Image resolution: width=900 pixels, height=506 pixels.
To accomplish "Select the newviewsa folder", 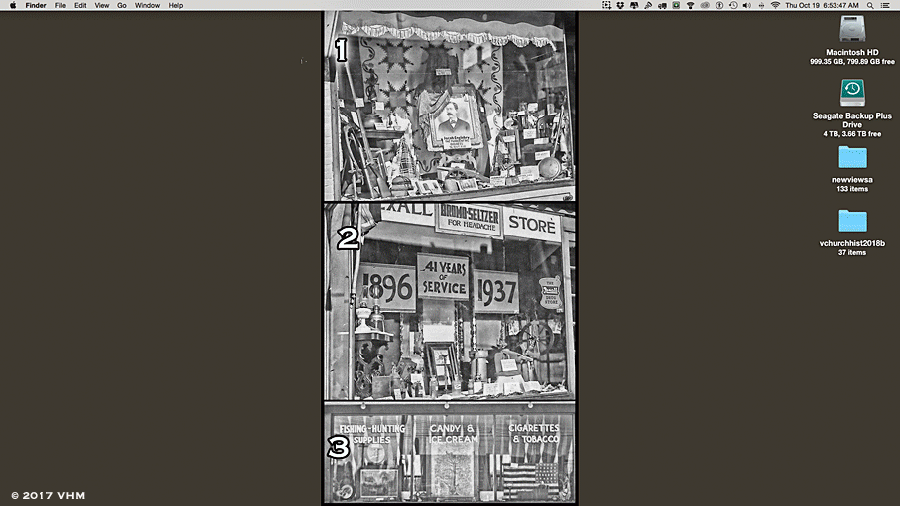I will point(852,157).
